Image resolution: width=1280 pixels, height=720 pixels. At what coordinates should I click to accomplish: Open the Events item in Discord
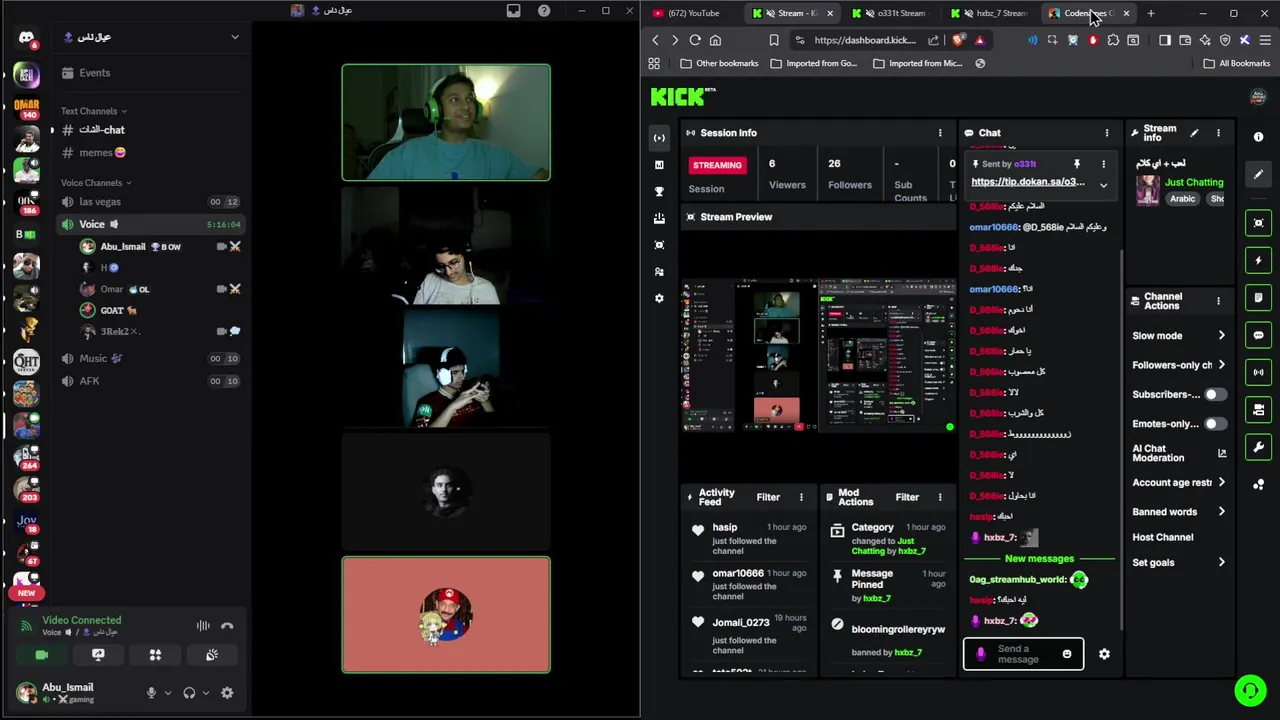tap(150, 73)
